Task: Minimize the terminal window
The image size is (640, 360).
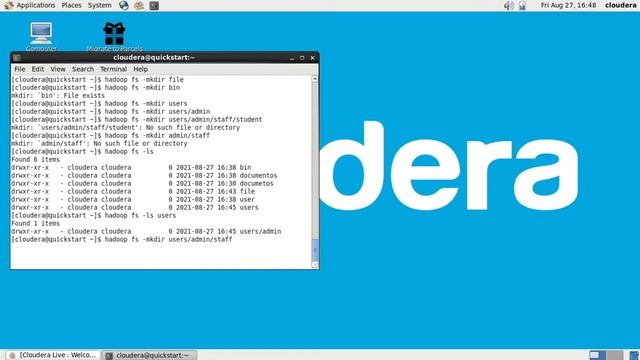Action: [x=292, y=58]
